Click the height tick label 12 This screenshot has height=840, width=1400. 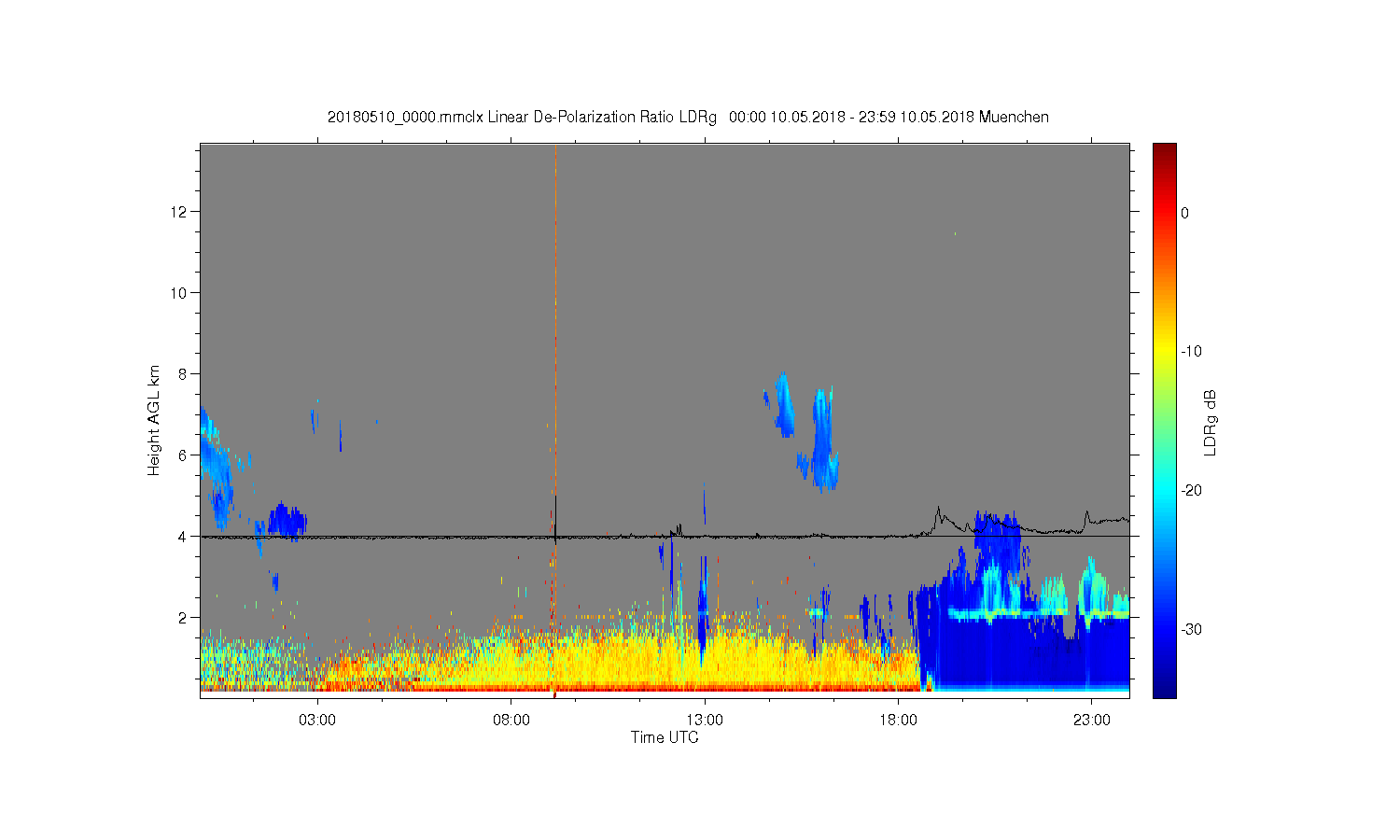[x=180, y=212]
